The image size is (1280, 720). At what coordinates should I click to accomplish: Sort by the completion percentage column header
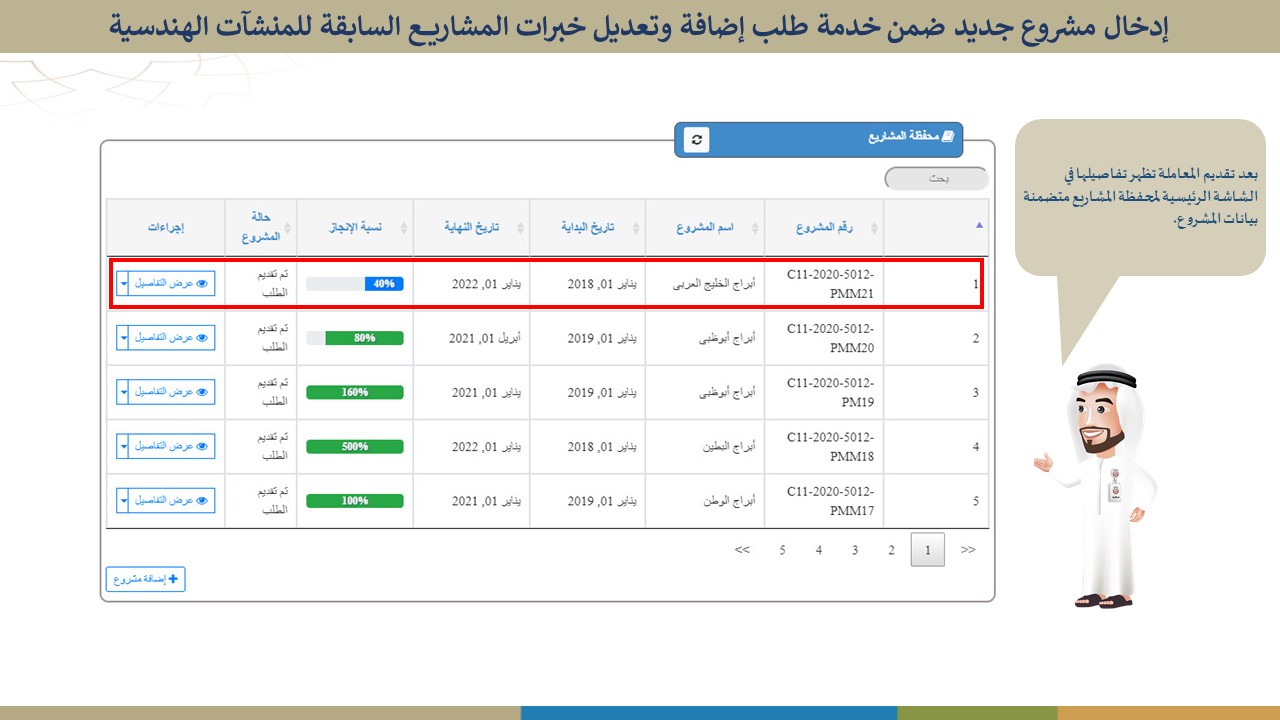355,228
